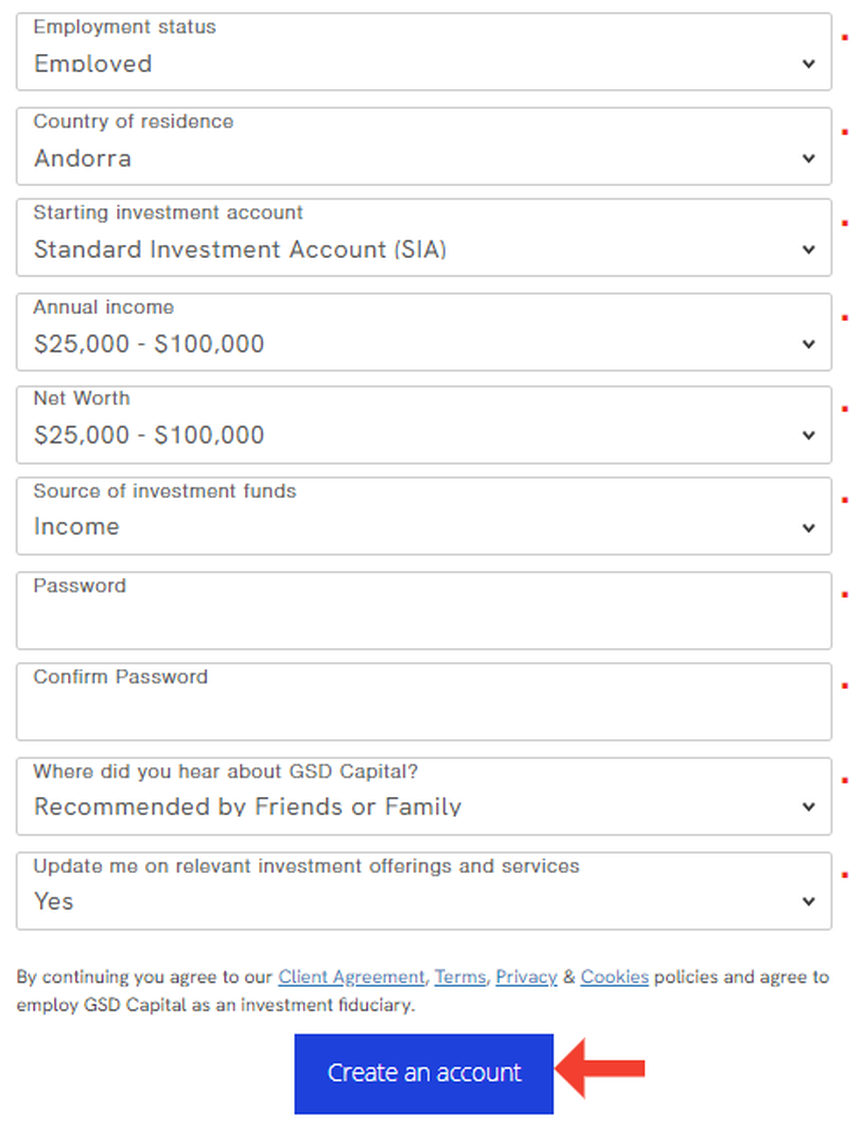850x1132 pixels.
Task: Expand Source of investment funds dropdown
Action: [x=423, y=516]
